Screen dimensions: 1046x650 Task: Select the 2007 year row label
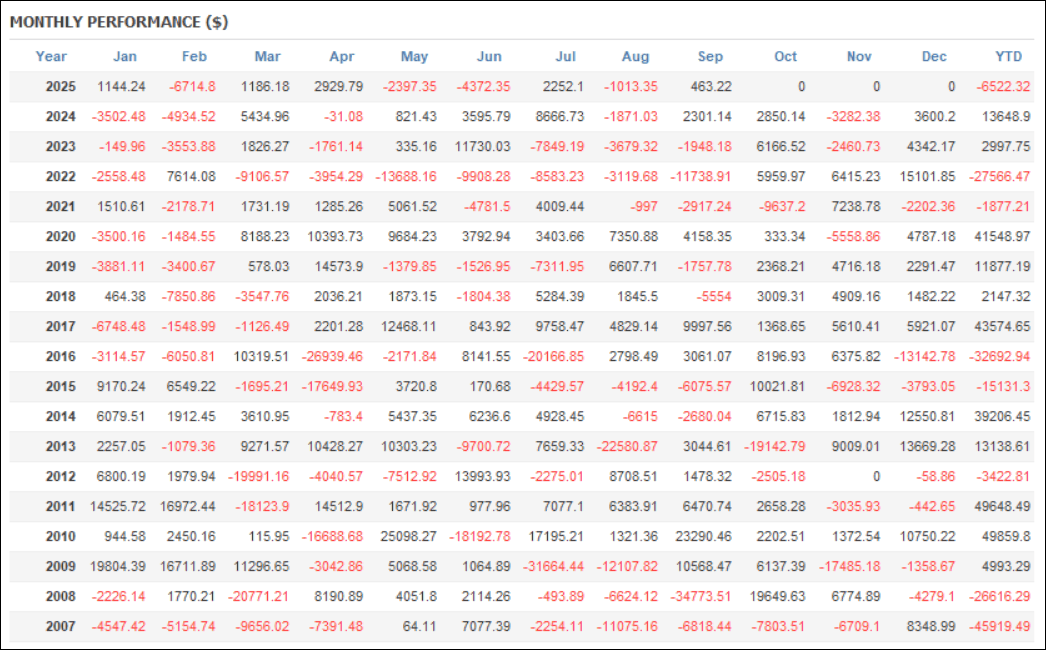(x=61, y=627)
